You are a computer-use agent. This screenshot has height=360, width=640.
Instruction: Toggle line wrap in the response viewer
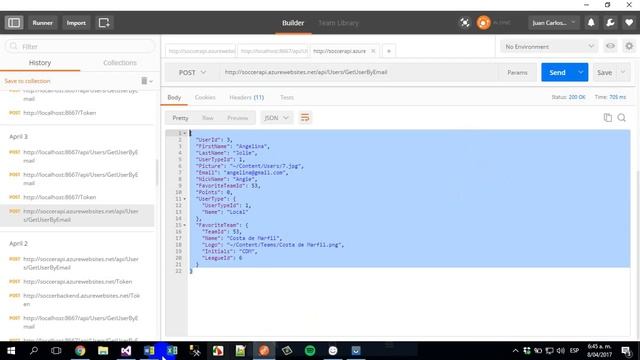point(305,118)
